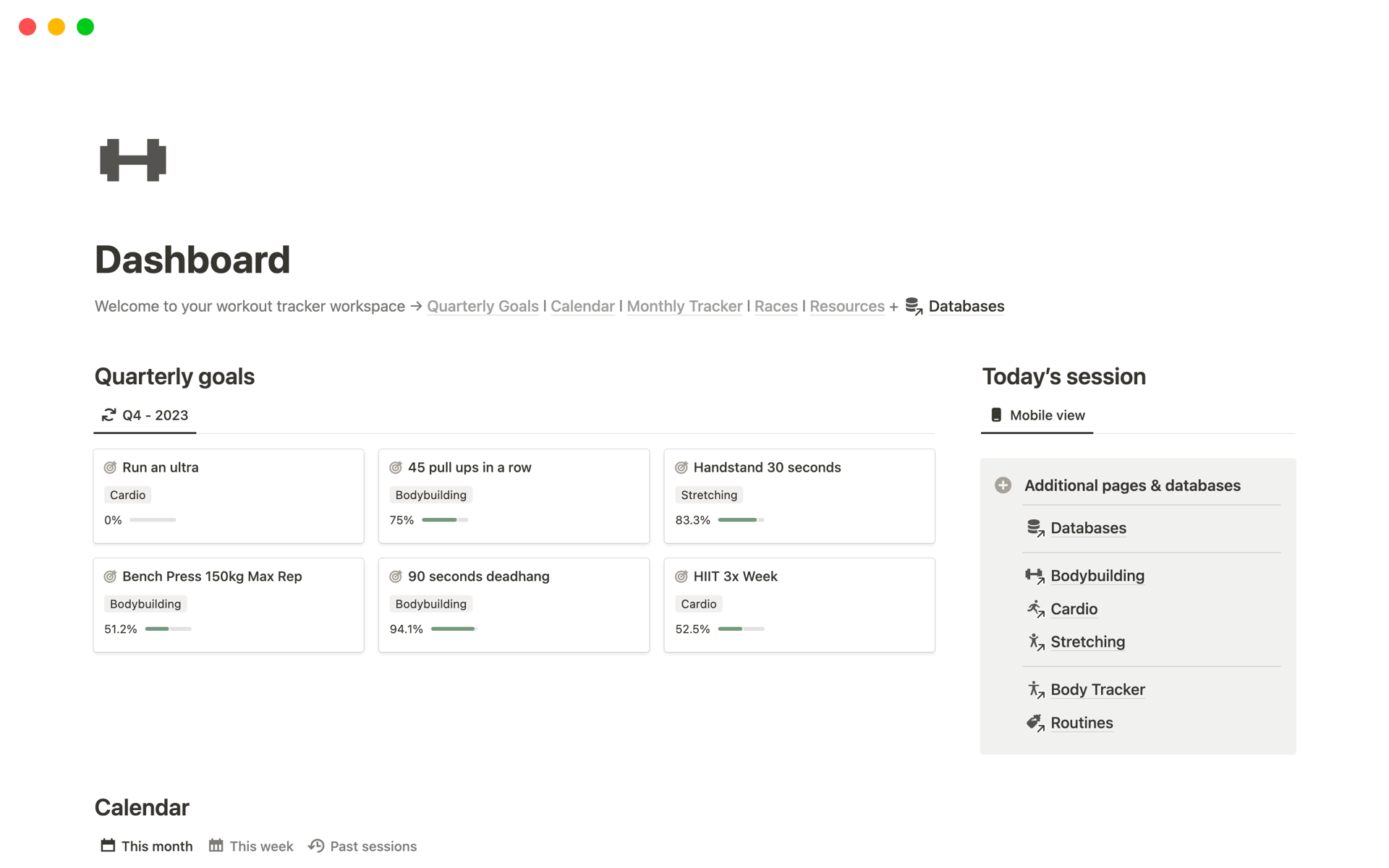Click the Cardio running figure icon
Image resolution: width=1389 pixels, height=868 pixels.
[x=1035, y=609]
